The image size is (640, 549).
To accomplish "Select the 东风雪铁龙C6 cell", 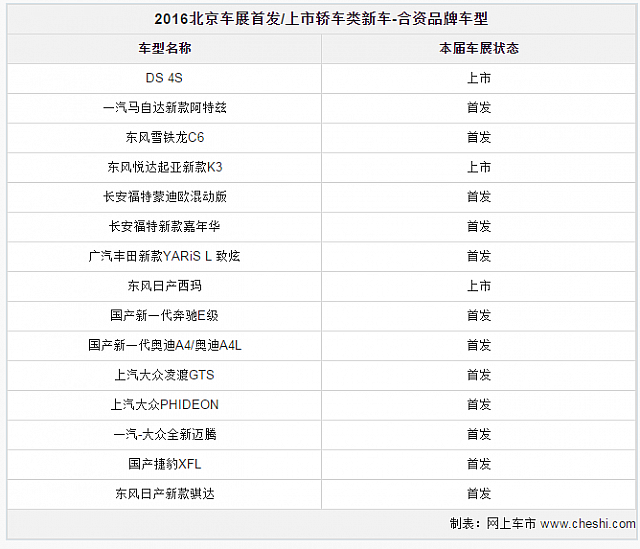I will [164, 138].
